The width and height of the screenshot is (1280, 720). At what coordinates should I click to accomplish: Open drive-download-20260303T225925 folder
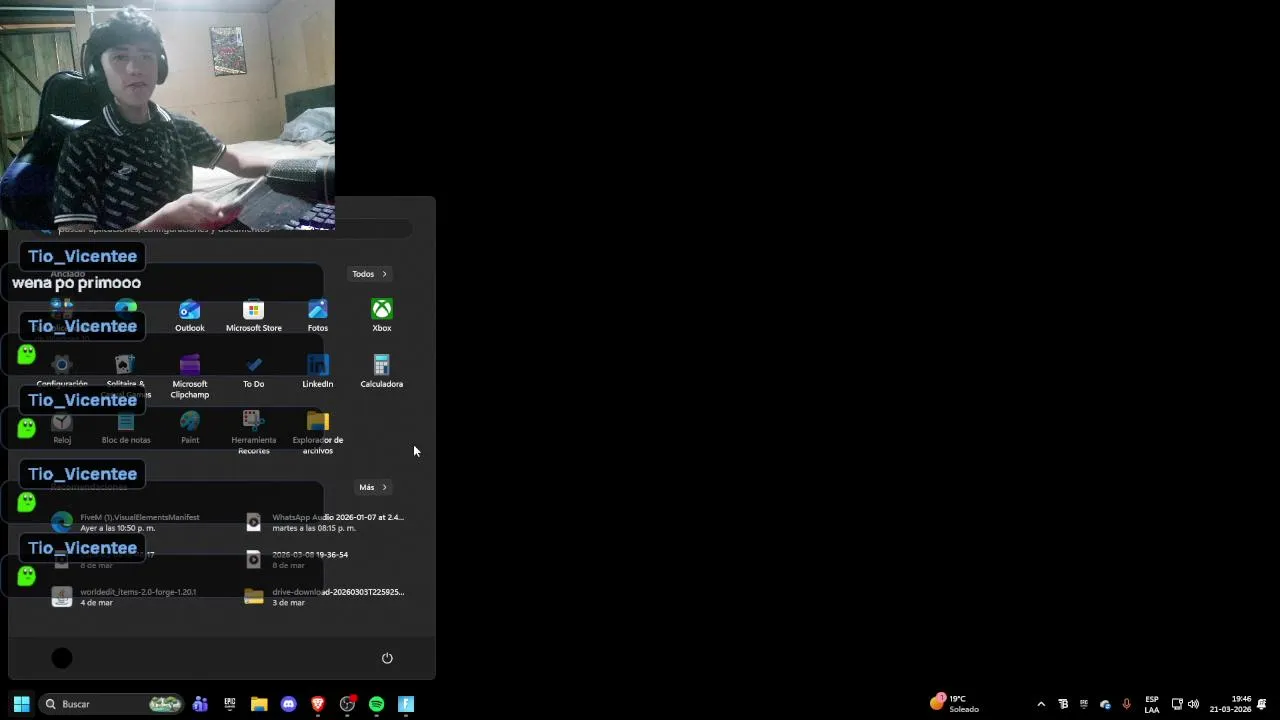point(325,597)
